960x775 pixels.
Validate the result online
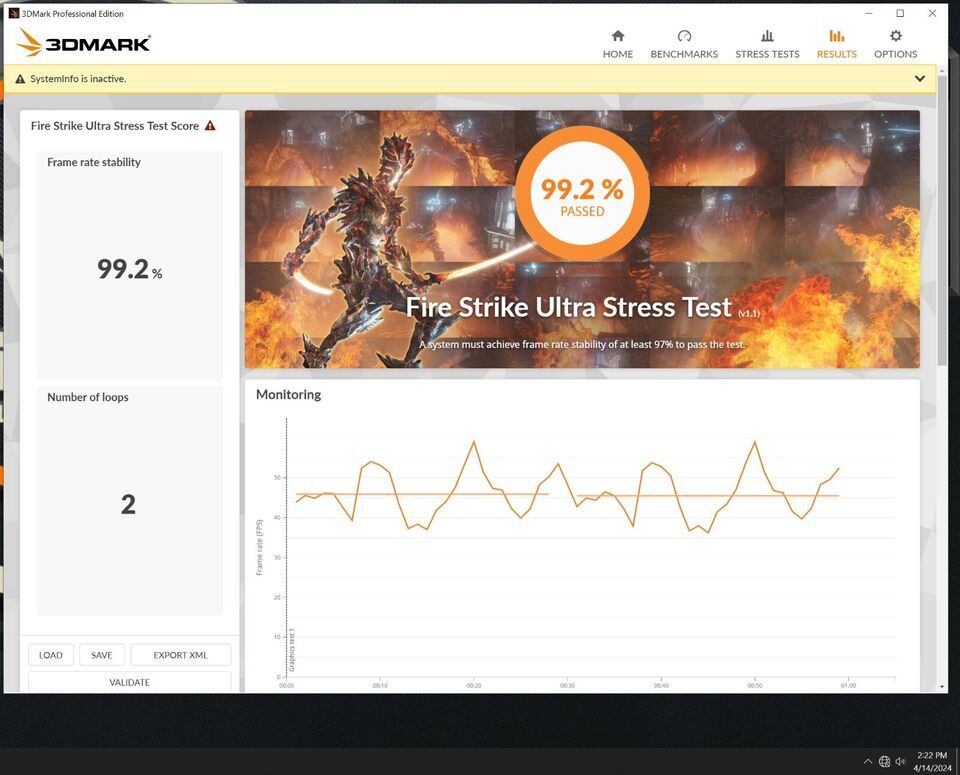pyautogui.click(x=129, y=682)
